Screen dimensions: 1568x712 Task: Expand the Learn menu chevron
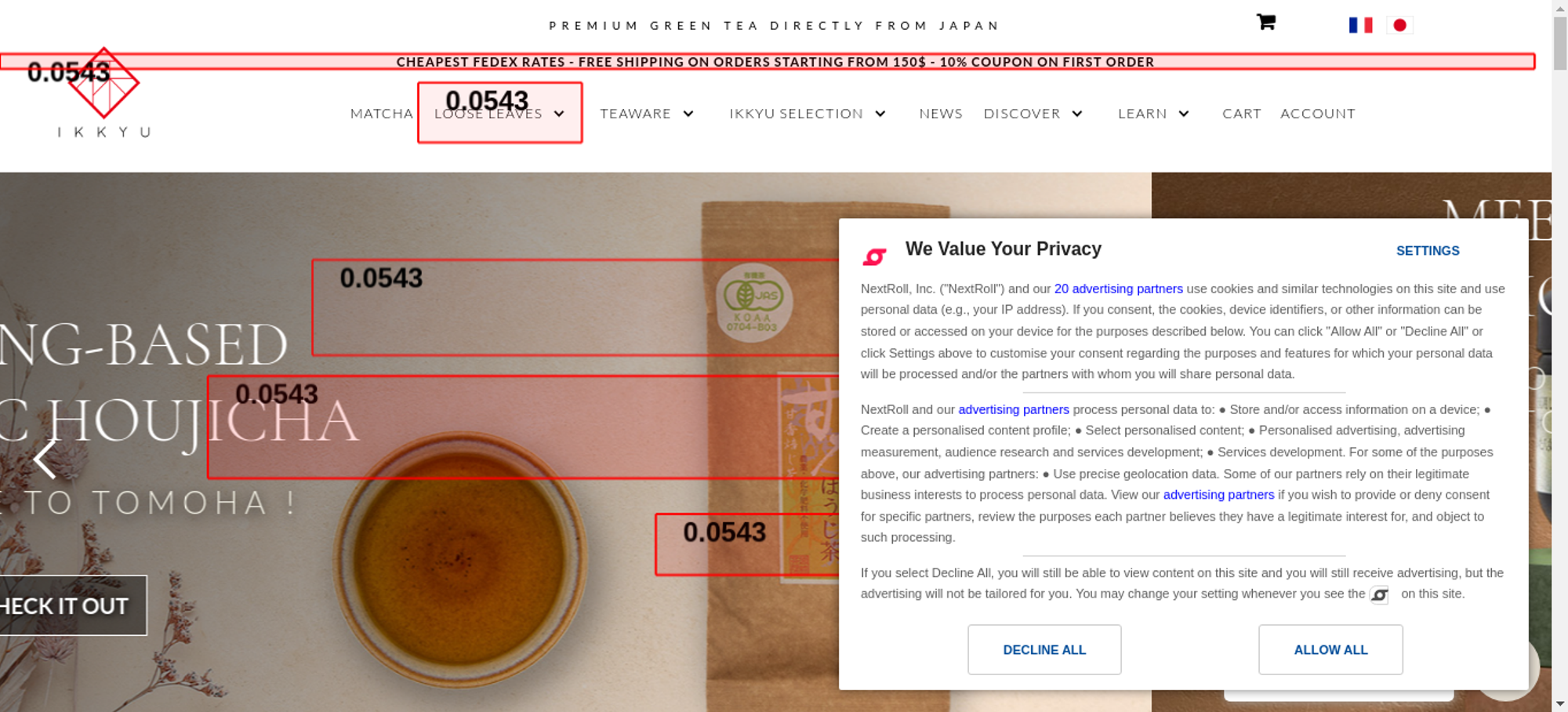pos(1184,114)
